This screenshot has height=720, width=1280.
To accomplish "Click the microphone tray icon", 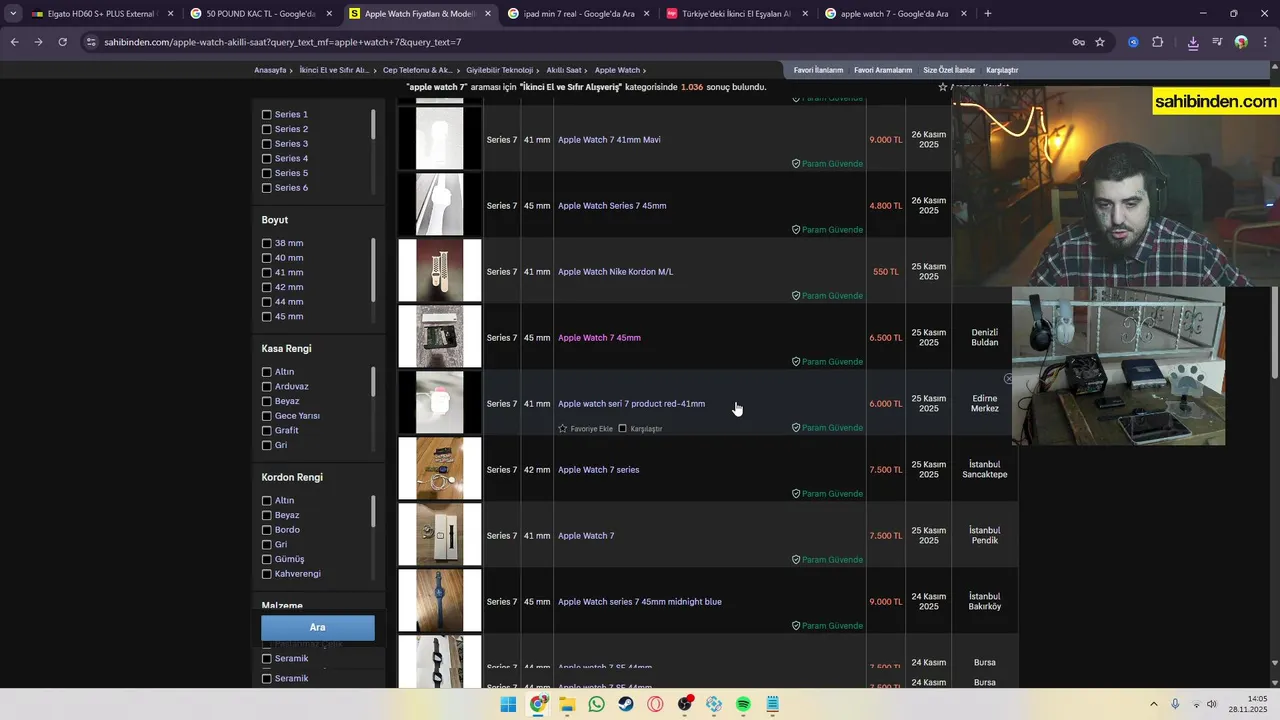I will coord(1175,704).
